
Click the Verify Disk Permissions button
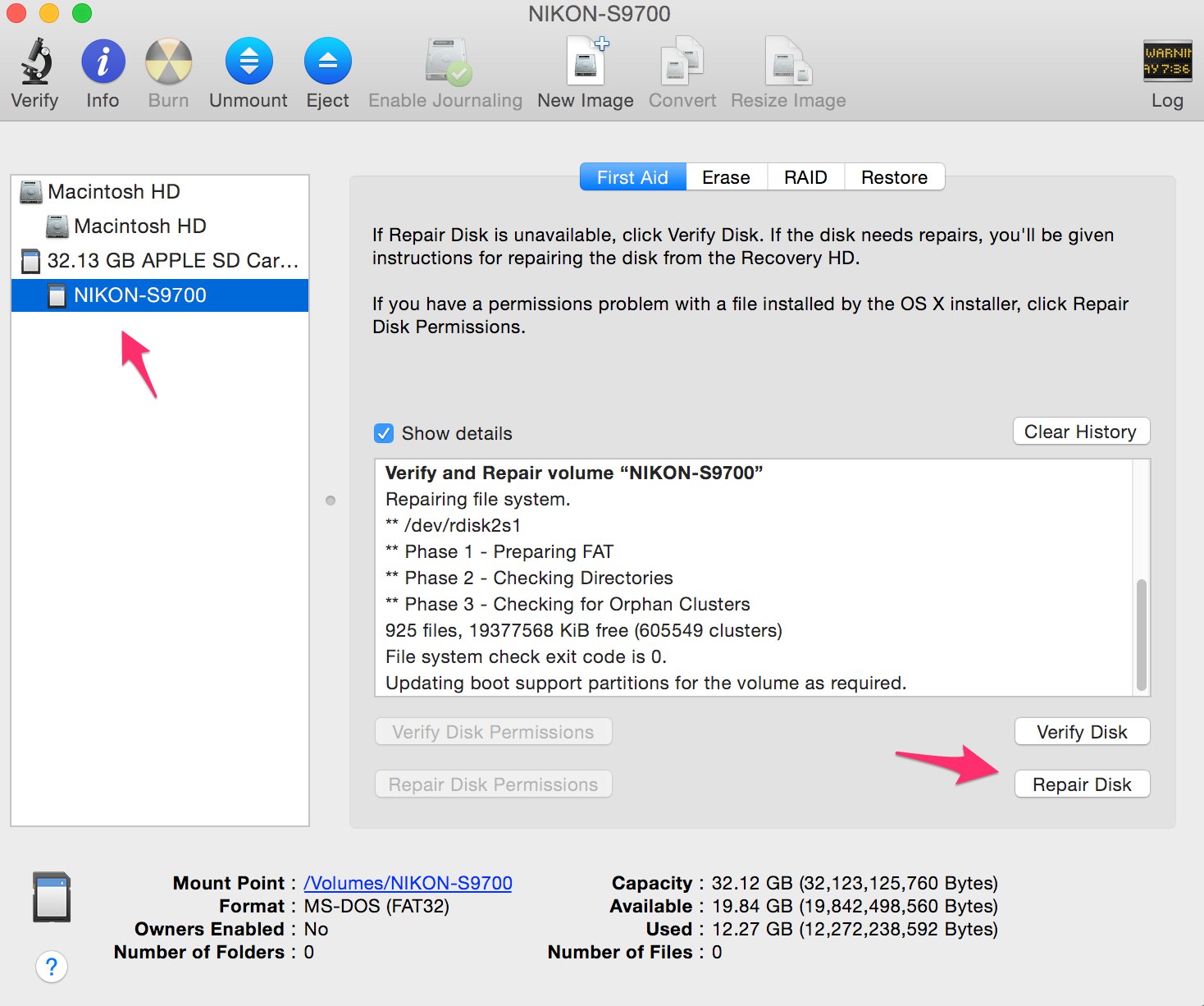click(x=493, y=732)
